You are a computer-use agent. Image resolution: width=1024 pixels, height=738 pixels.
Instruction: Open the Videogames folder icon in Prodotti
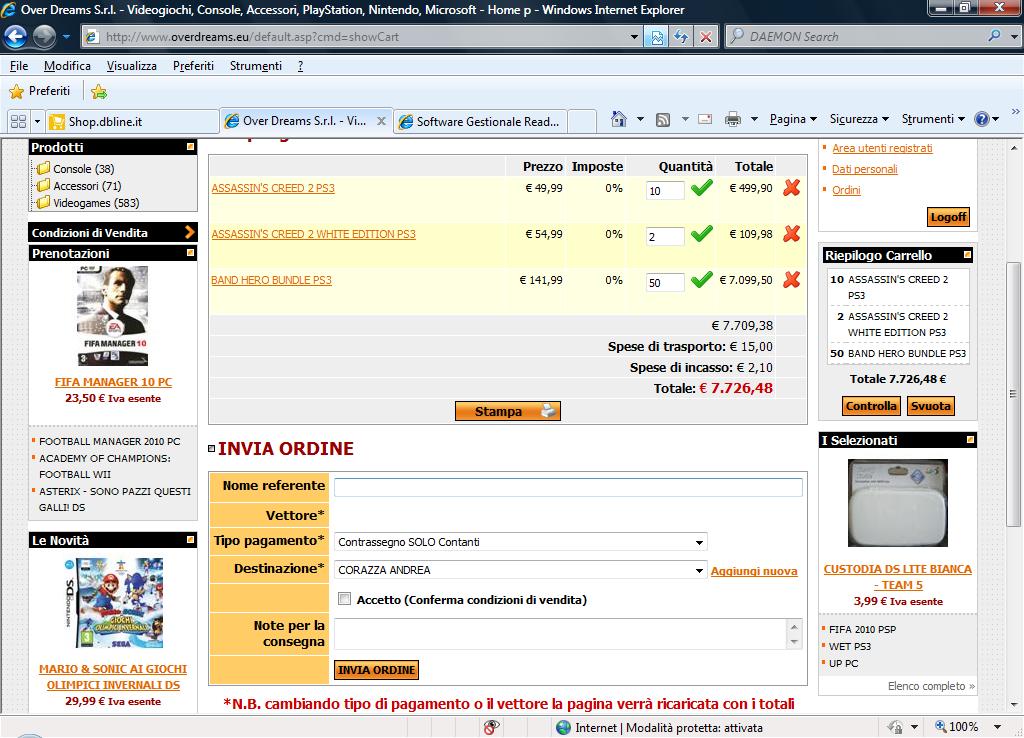point(44,202)
